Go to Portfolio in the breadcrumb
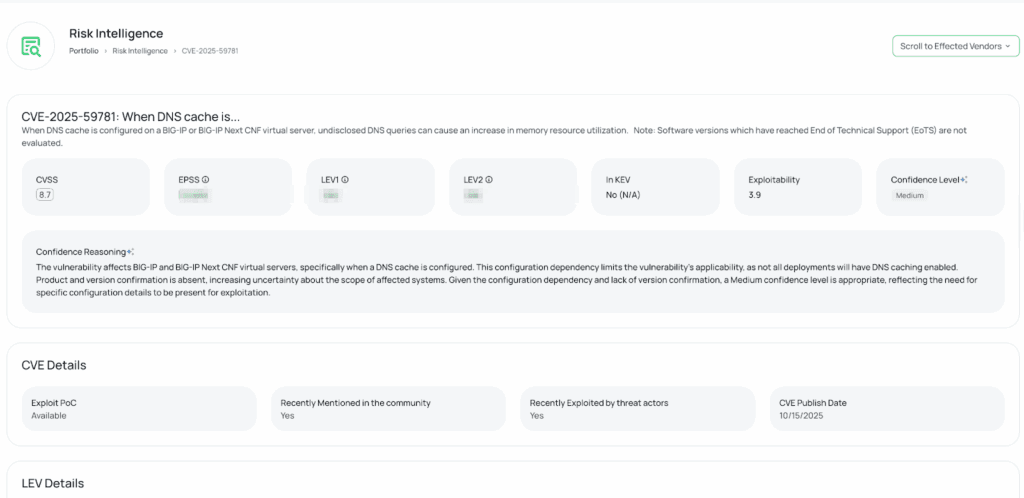 tap(83, 50)
